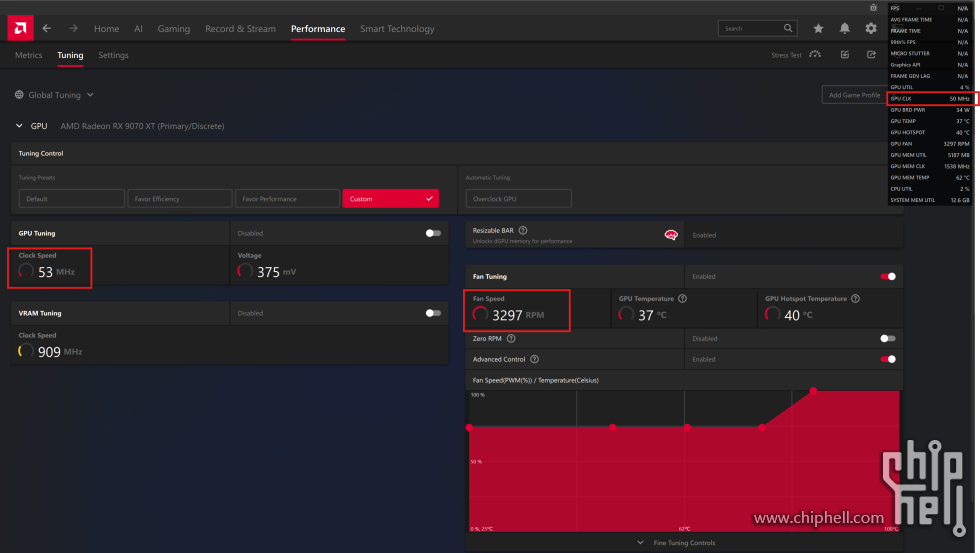Image resolution: width=980 pixels, height=553 pixels.
Task: Click the Resizable BAR help icon
Action: [523, 230]
